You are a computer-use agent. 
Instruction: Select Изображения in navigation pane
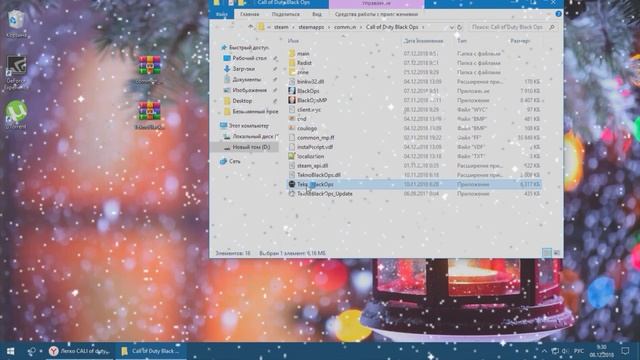coord(249,90)
